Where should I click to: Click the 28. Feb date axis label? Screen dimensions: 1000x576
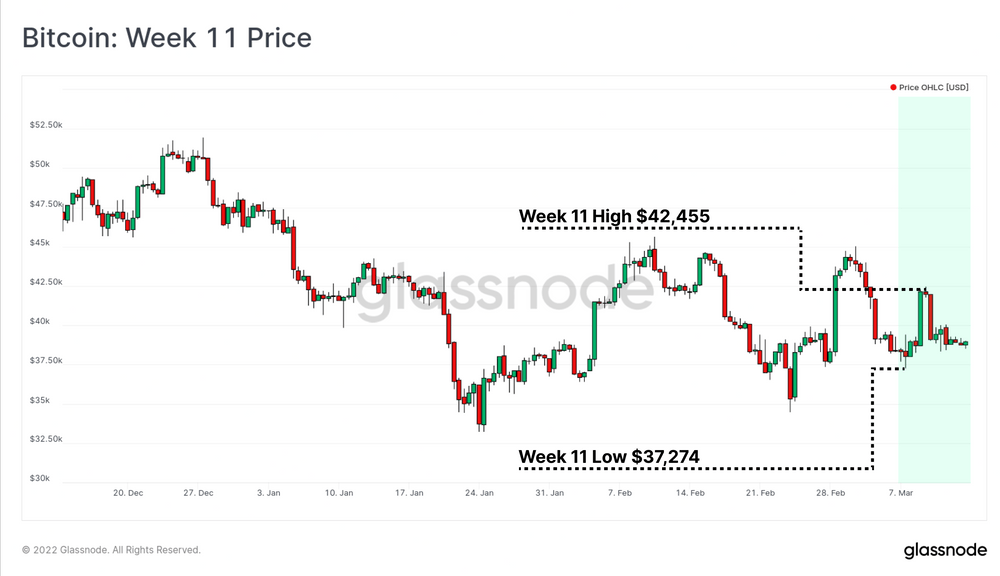coord(830,493)
